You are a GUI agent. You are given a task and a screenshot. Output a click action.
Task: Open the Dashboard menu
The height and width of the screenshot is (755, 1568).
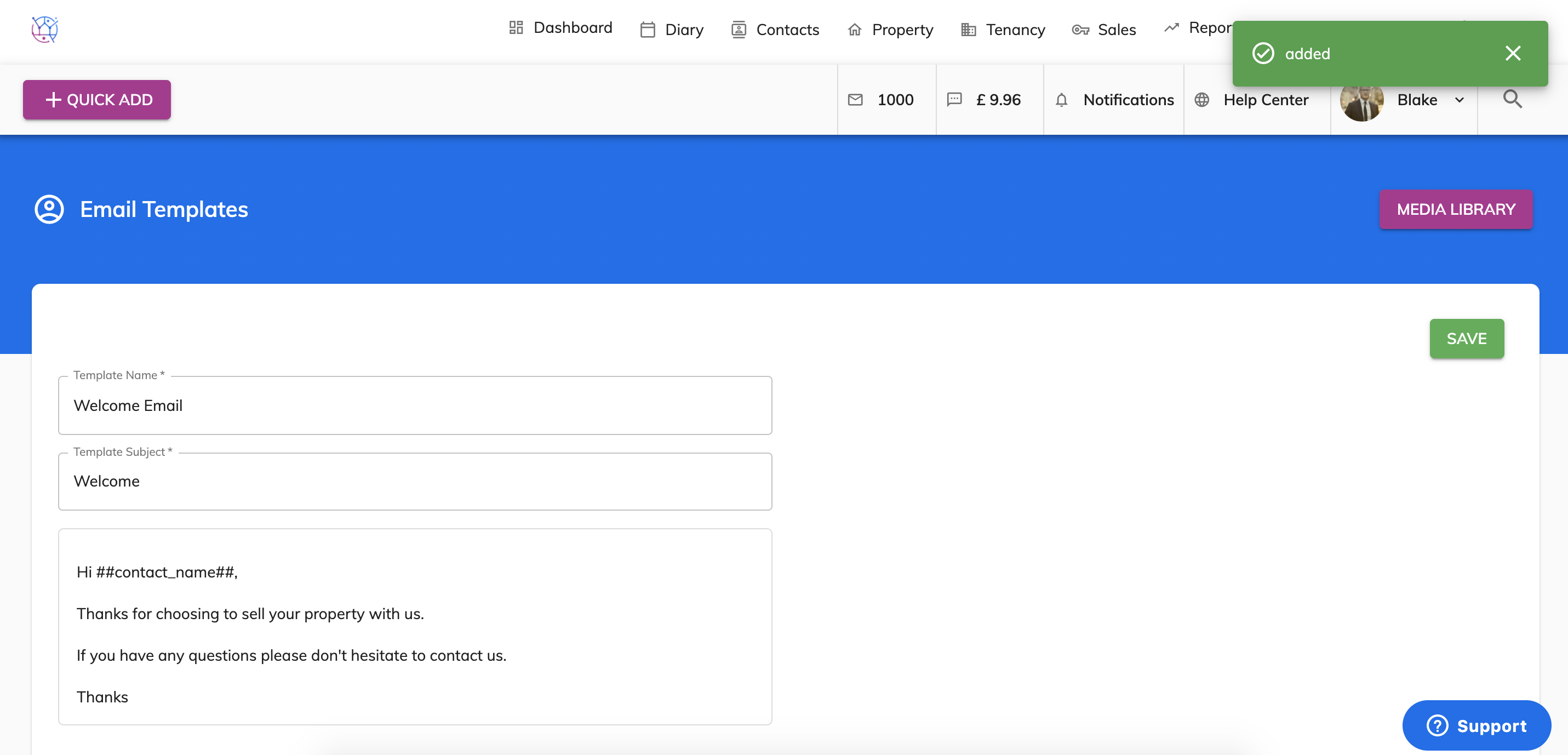tap(560, 28)
